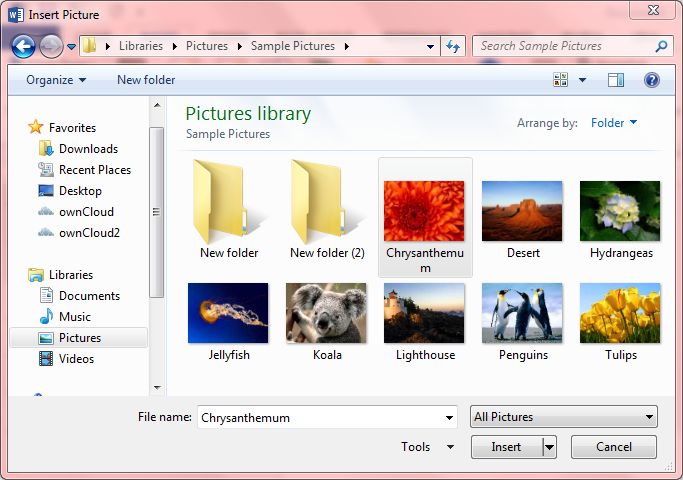Click the Search Sample Pictures field
The width and height of the screenshot is (683, 480).
coord(573,46)
